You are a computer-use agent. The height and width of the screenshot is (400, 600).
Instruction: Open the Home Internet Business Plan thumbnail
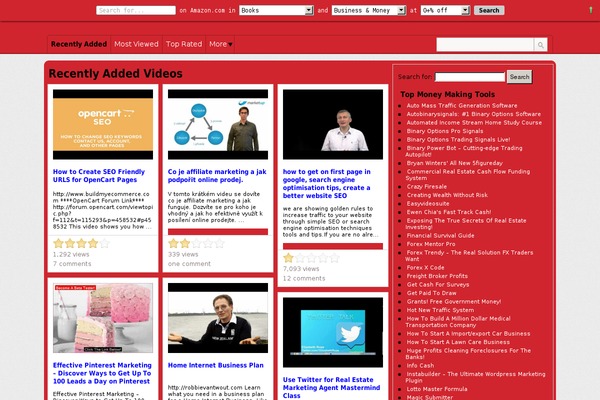(218, 318)
